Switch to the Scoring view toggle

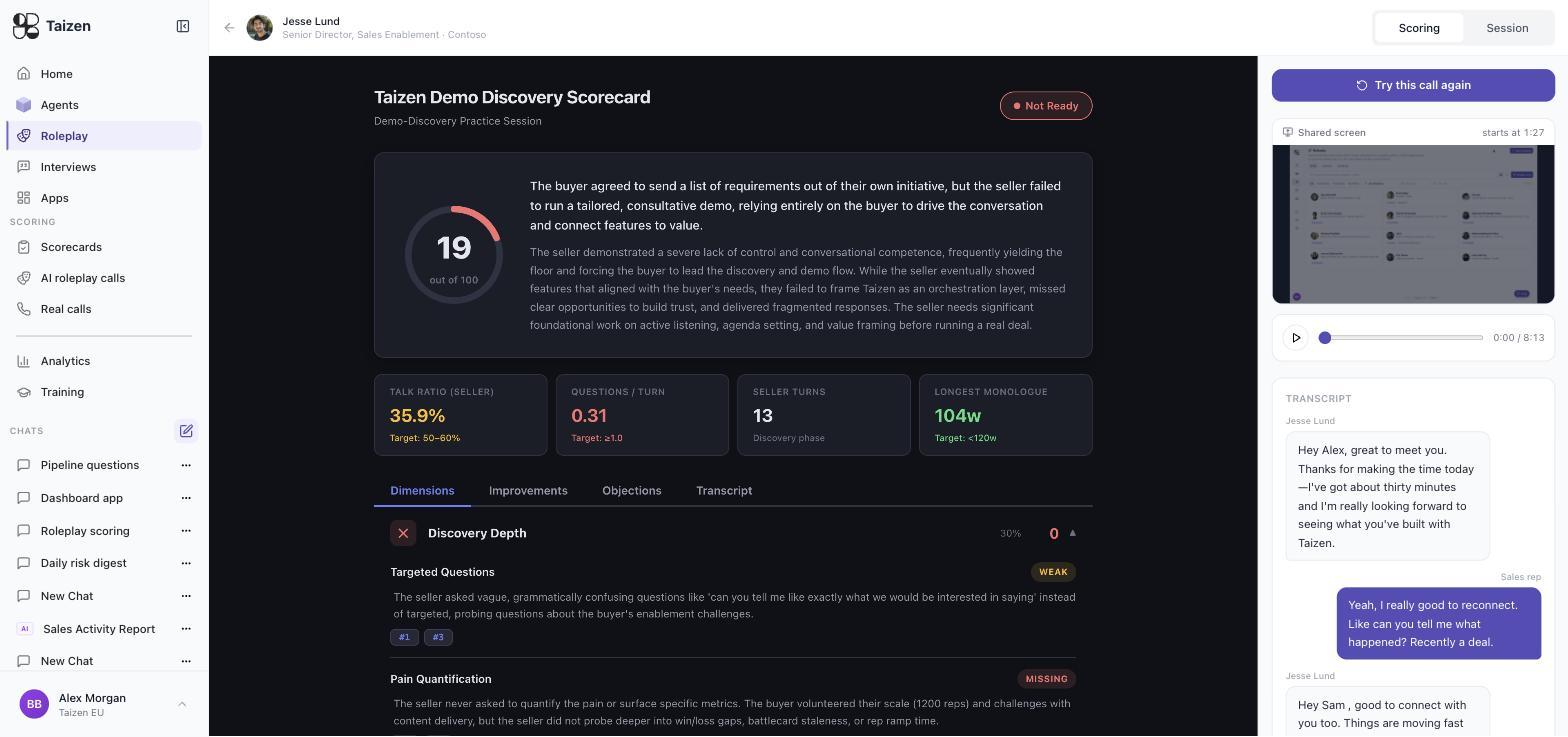coord(1419,28)
